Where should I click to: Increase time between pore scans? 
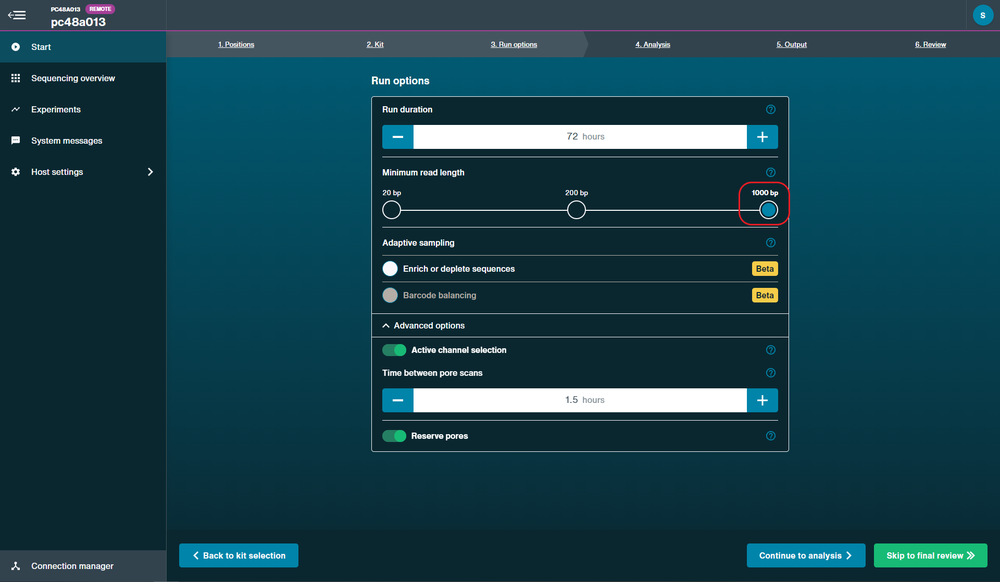tap(762, 400)
